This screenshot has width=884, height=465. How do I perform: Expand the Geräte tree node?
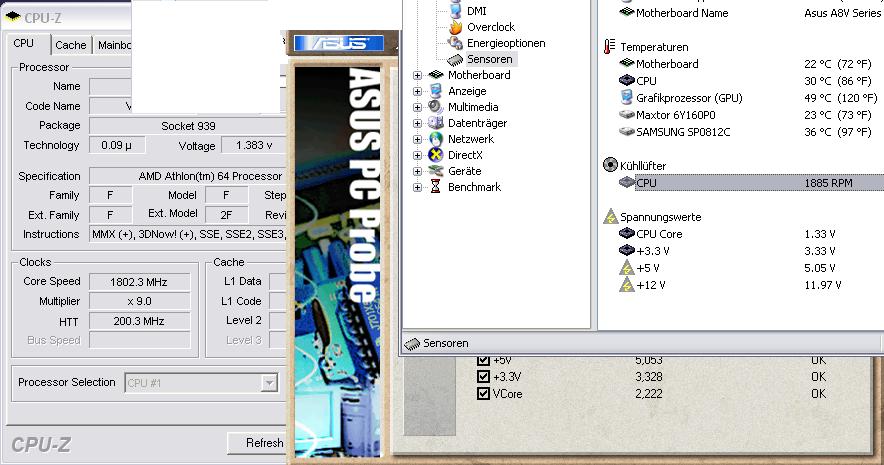[417, 171]
